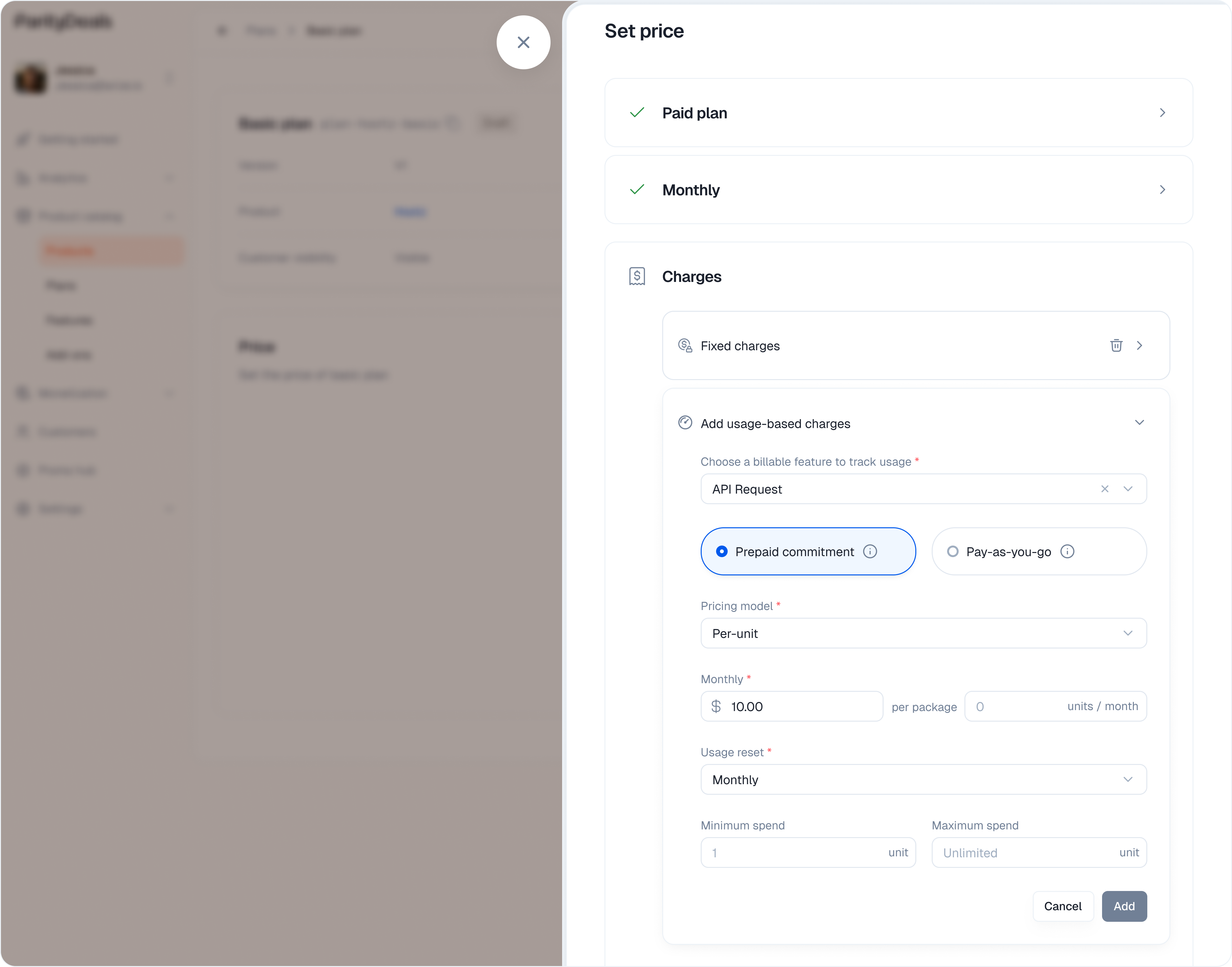The height and width of the screenshot is (967, 1232).
Task: Open the billable feature dropdown
Action: (x=1128, y=488)
